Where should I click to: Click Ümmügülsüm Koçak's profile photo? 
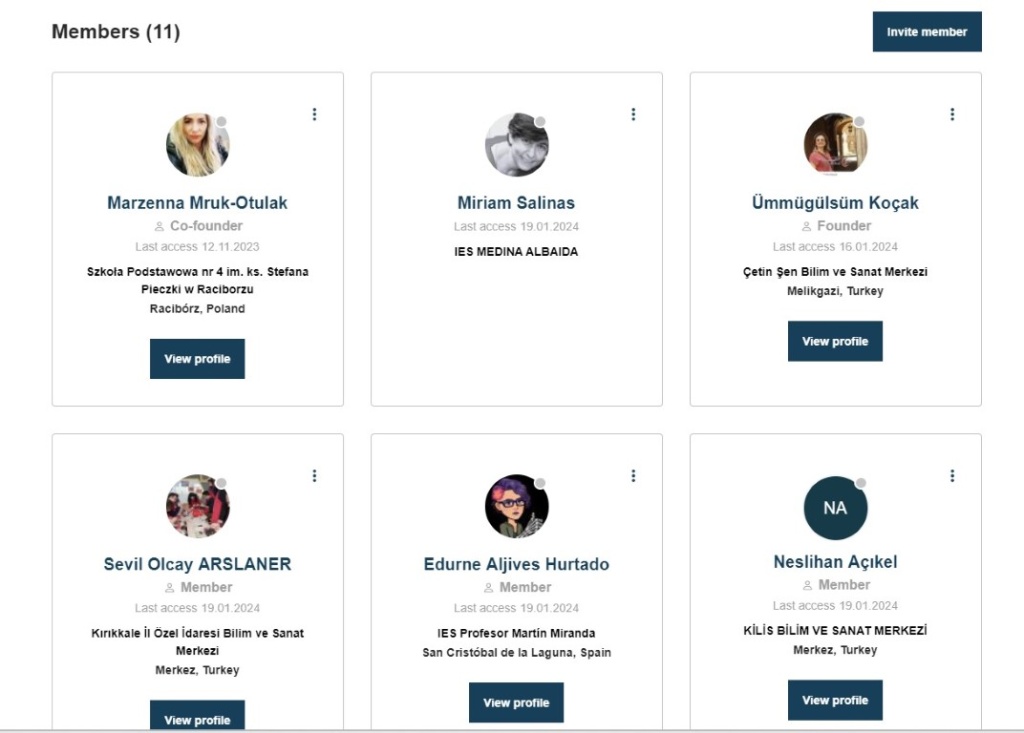[x=835, y=145]
